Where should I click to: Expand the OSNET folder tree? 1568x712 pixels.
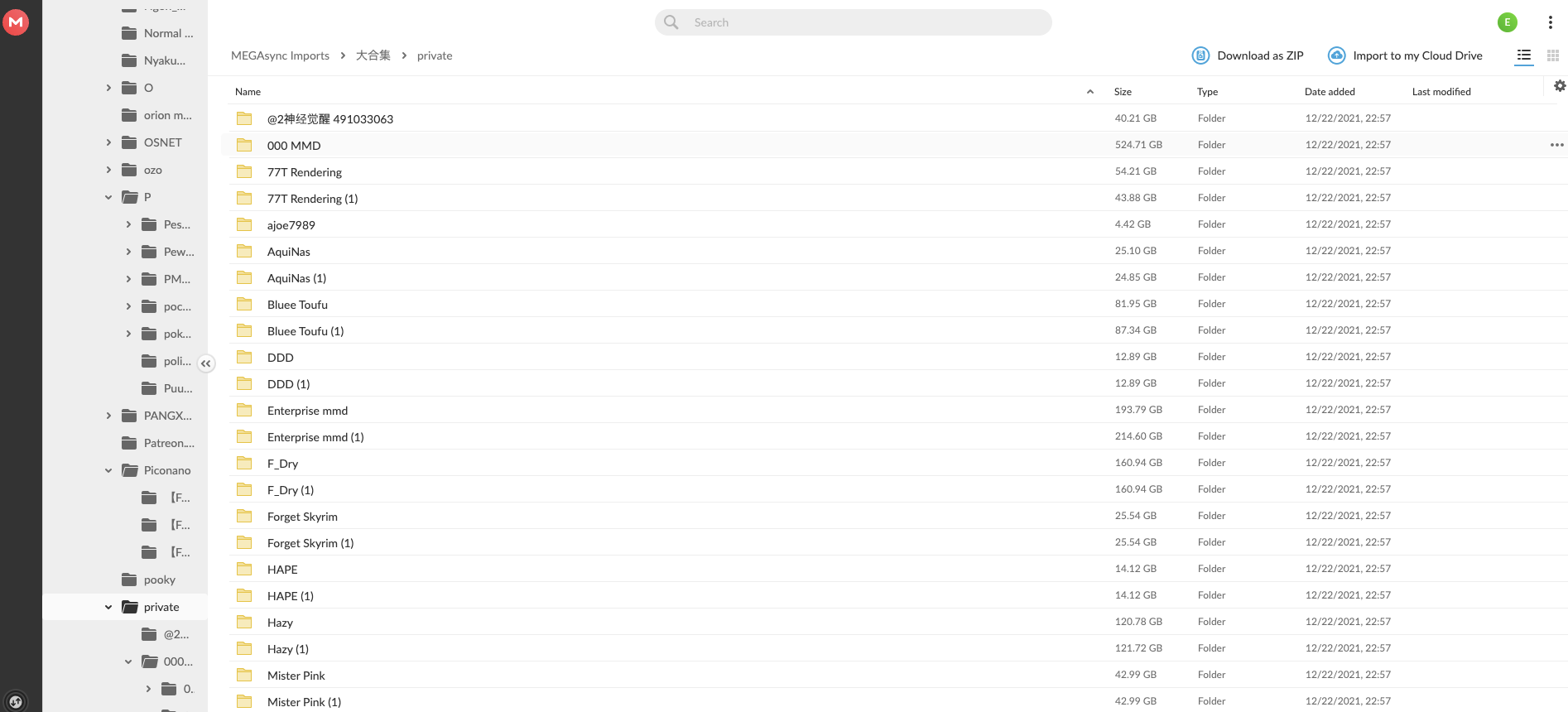click(108, 142)
